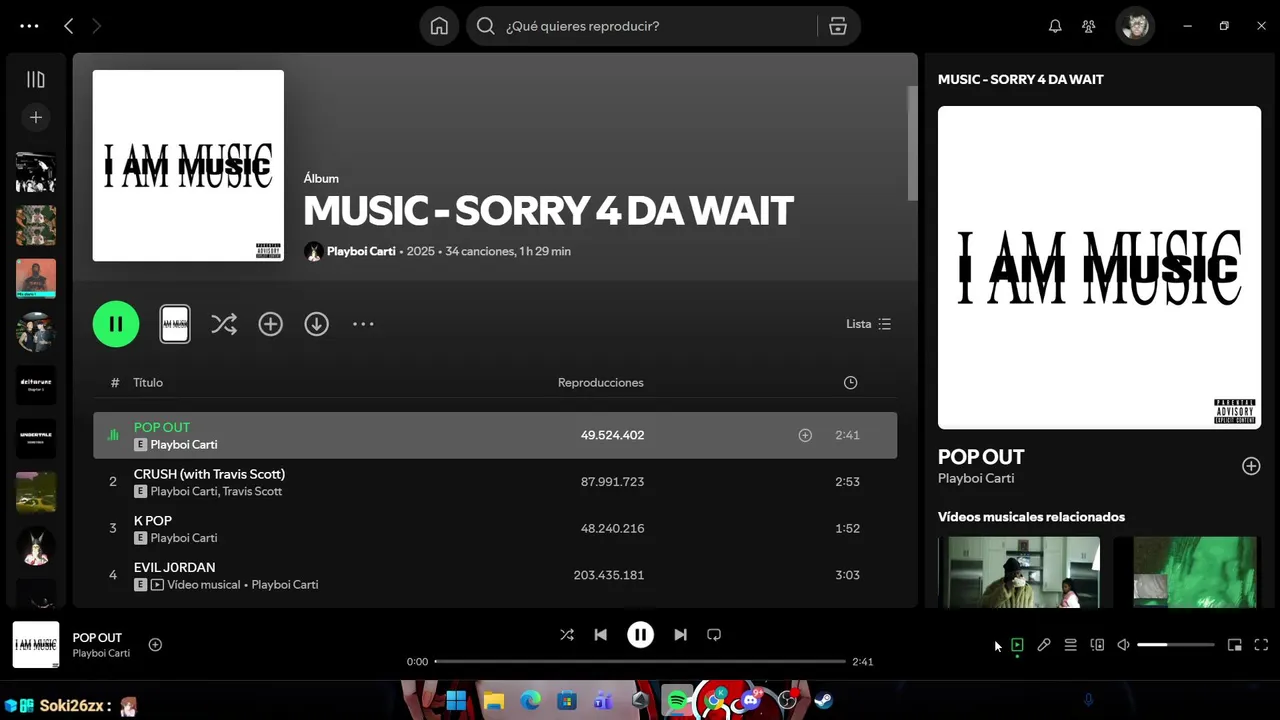
Task: Open the Vídeo musical for EVIL J0RDAN
Action: coord(204,584)
